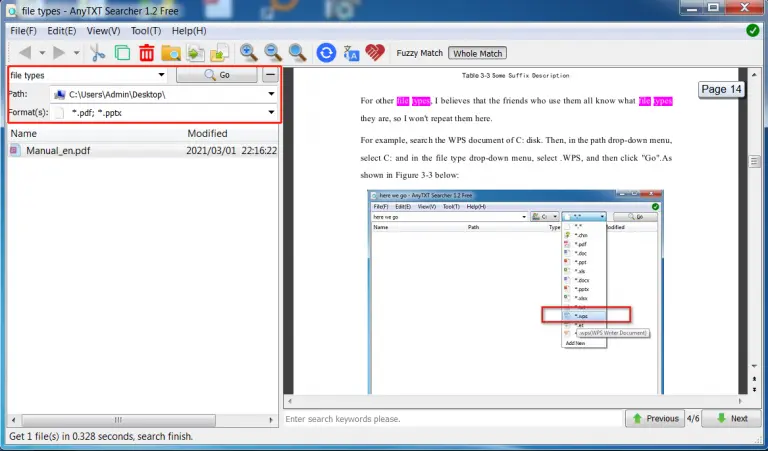Open the folder search icon
This screenshot has width=768, height=451.
[x=171, y=52]
